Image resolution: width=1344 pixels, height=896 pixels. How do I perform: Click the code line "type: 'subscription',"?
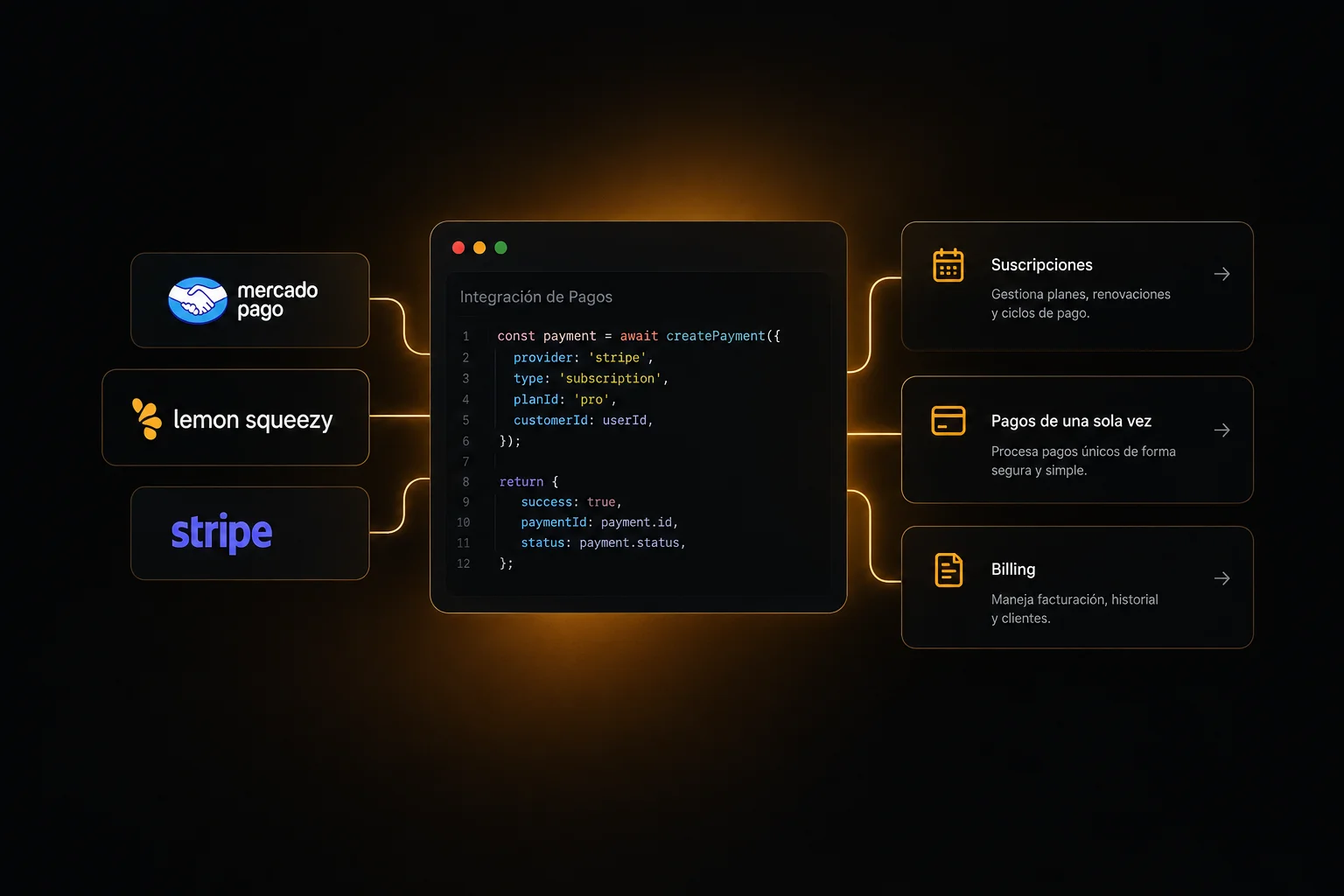(591, 379)
